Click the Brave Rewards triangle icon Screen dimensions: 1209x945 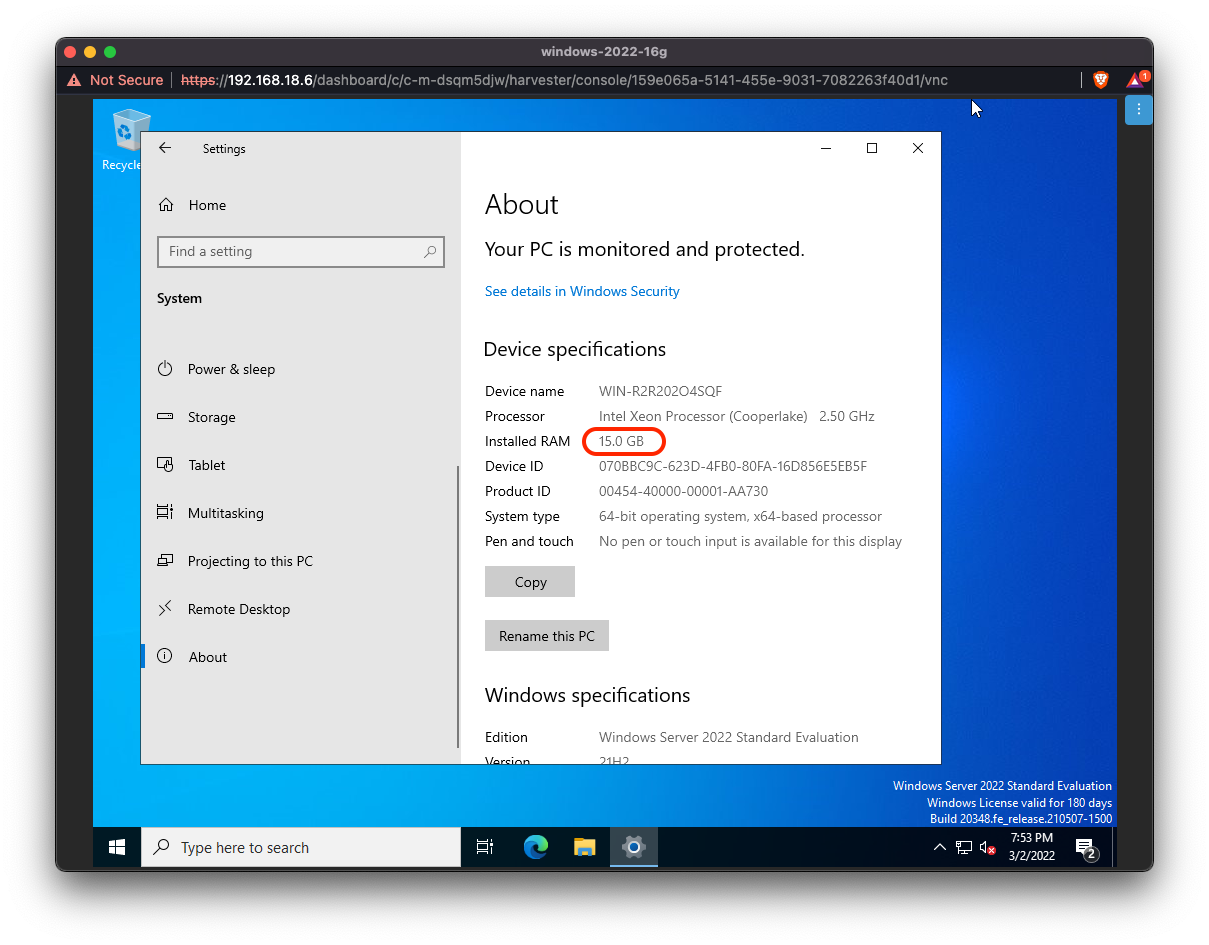pos(1136,80)
